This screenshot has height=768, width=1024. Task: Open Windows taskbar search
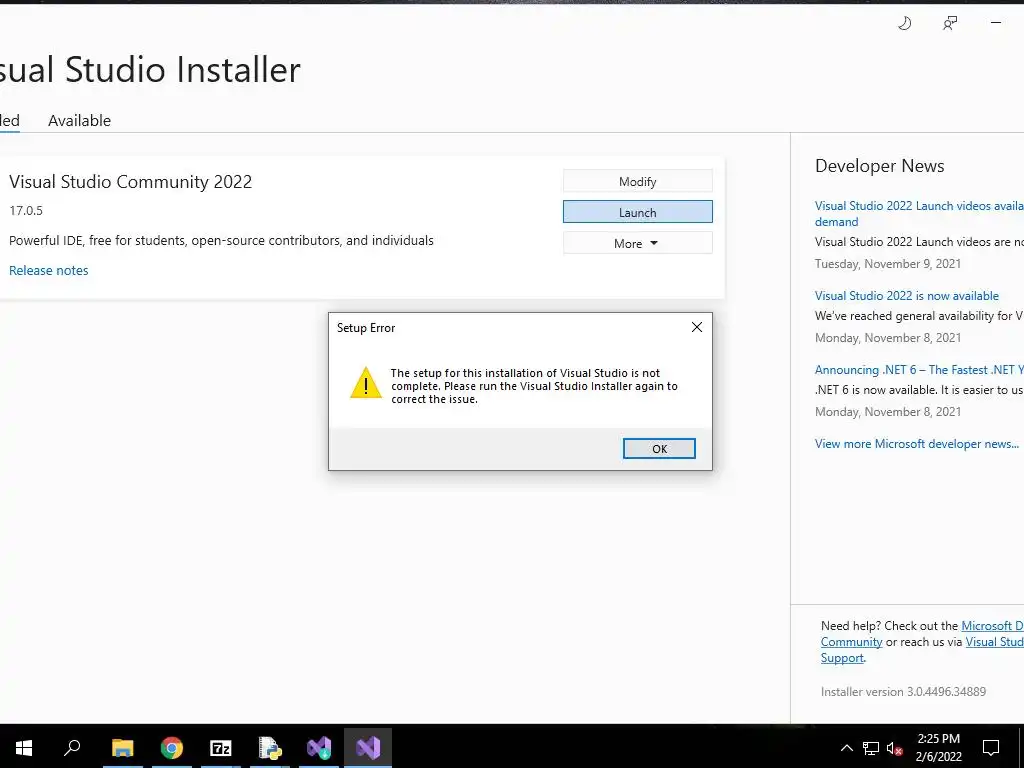coord(72,748)
